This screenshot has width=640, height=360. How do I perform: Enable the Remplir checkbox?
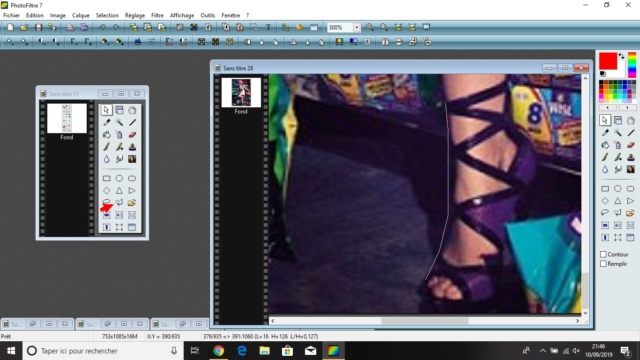[603, 264]
